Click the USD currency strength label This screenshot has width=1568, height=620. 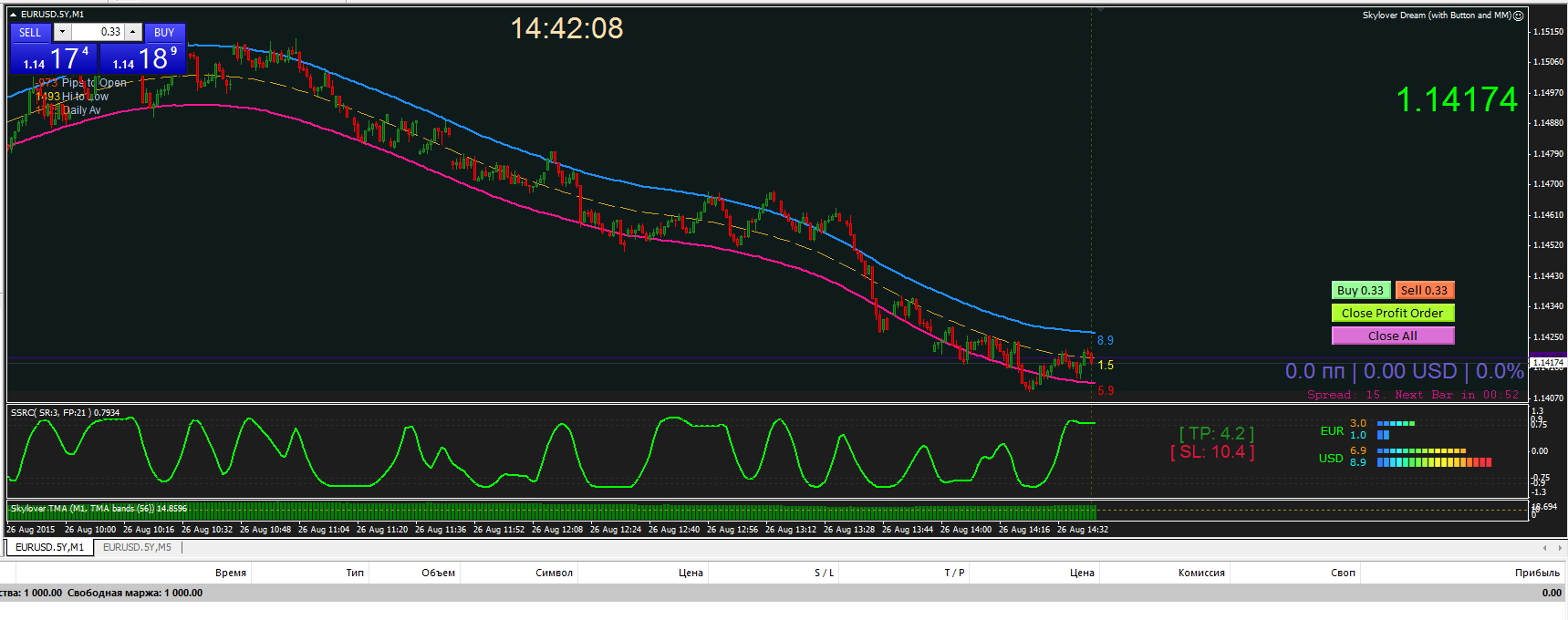pyautogui.click(x=1331, y=458)
